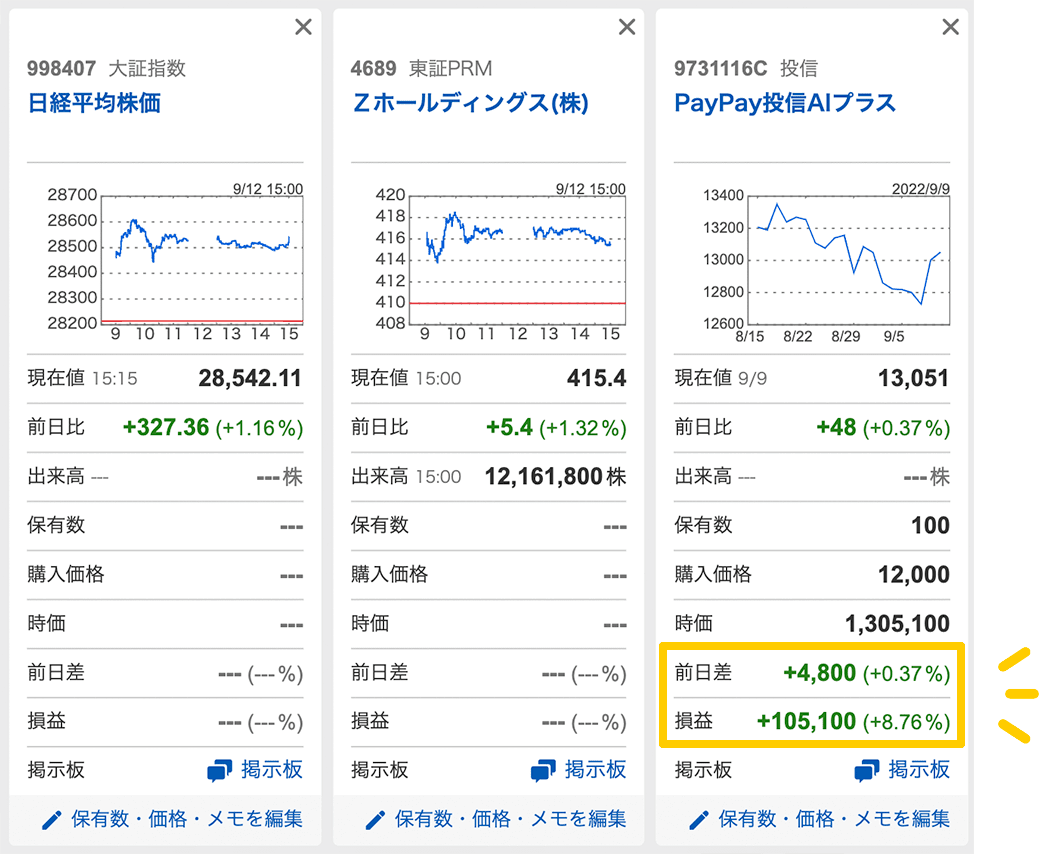
Task: Select the current value 13,051
Action: [x=913, y=379]
